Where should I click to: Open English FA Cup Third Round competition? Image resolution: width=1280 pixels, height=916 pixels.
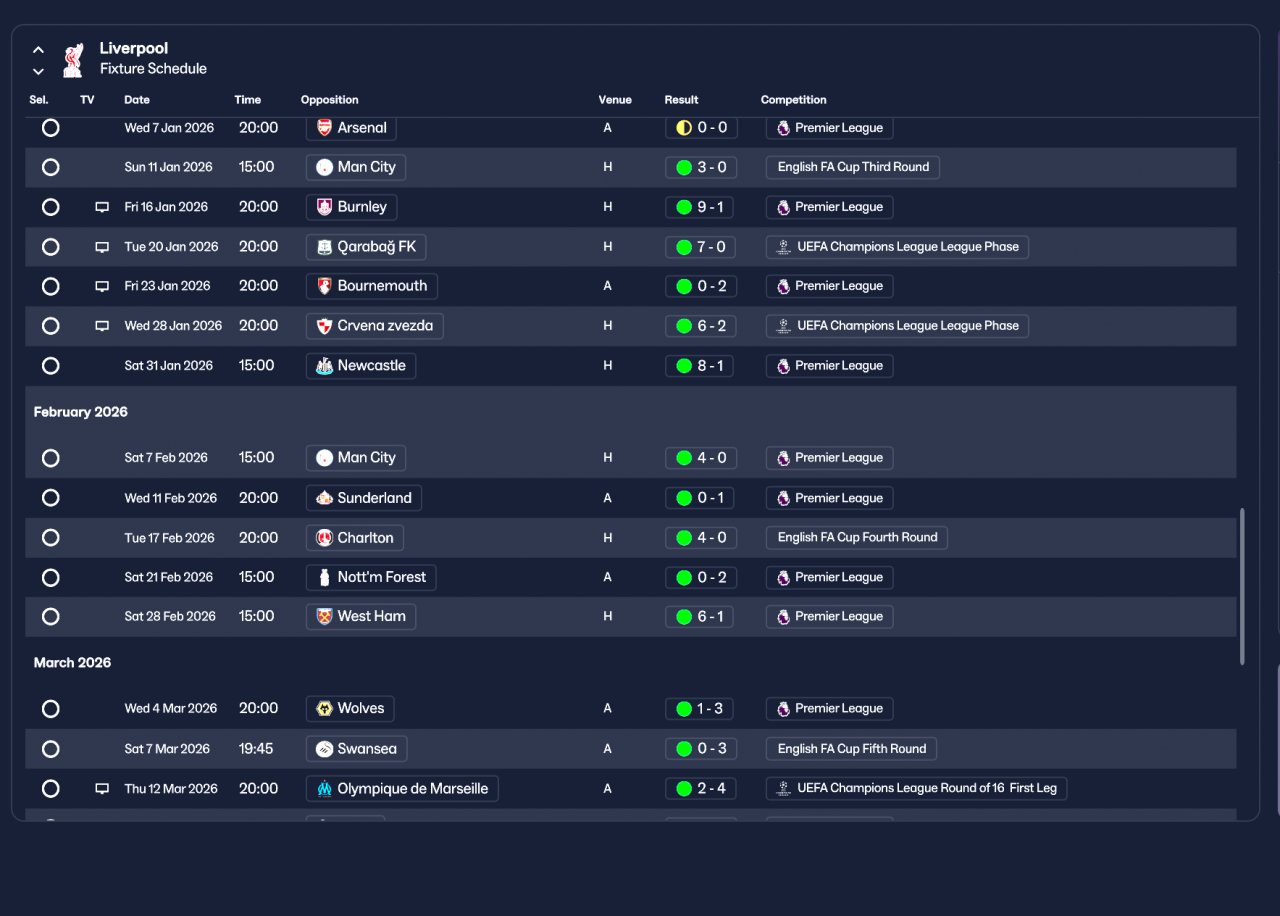tap(853, 167)
